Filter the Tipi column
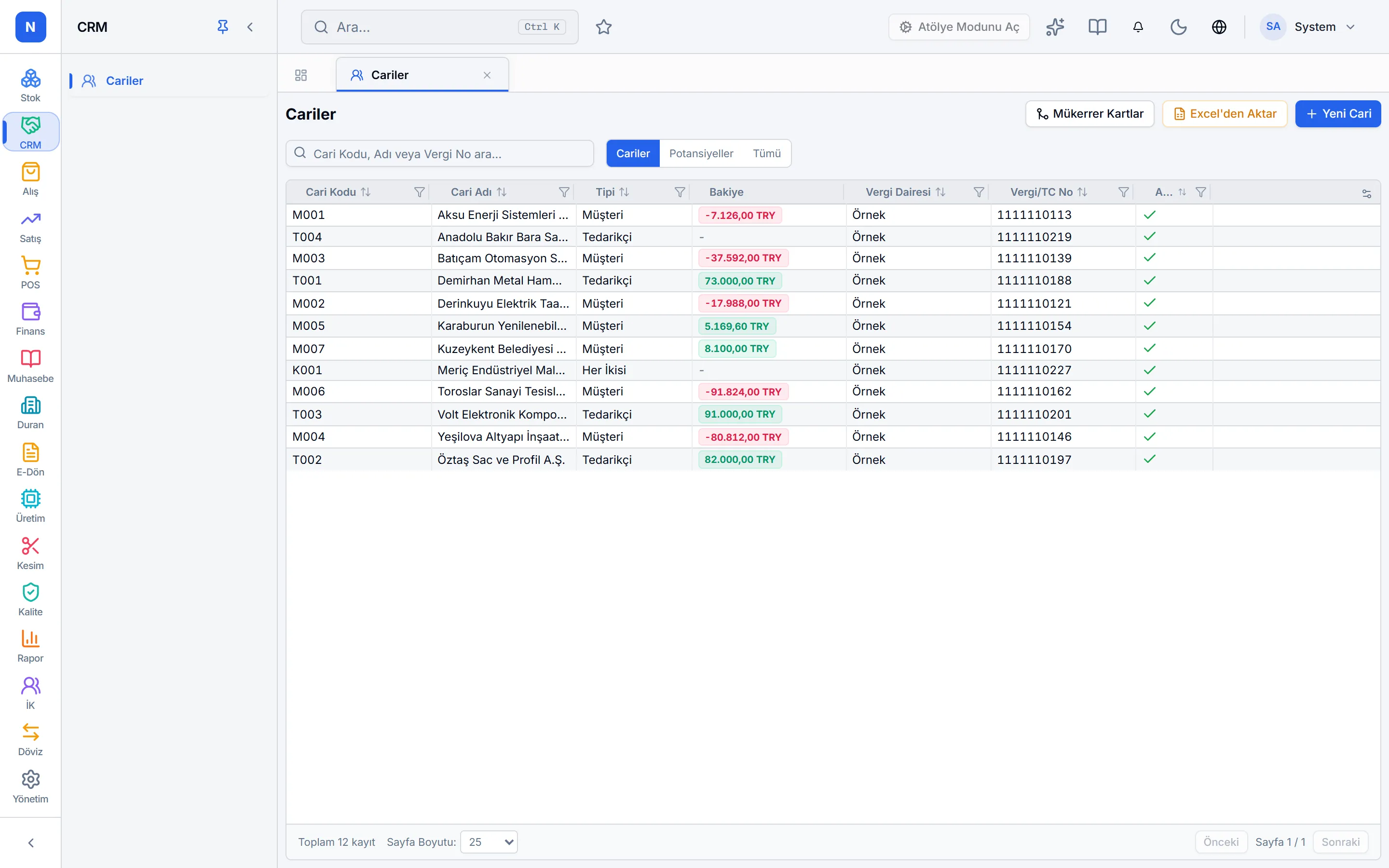The width and height of the screenshot is (1389, 868). (x=680, y=192)
